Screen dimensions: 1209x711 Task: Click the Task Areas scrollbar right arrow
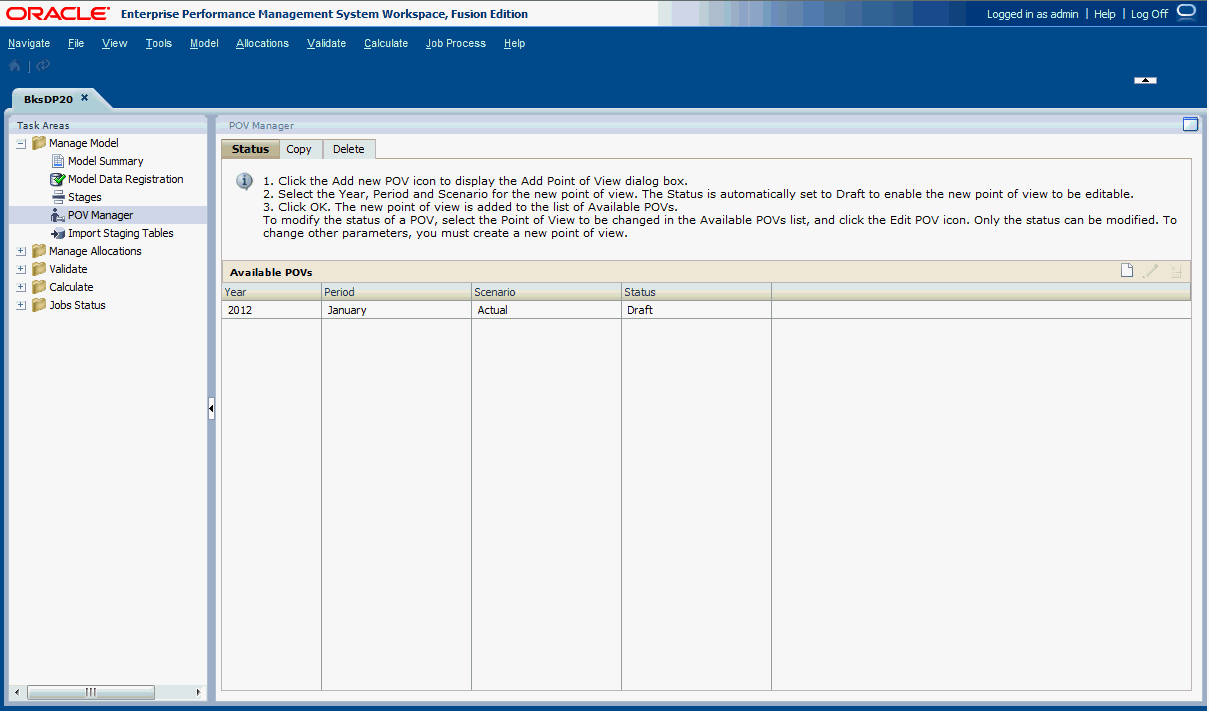(198, 692)
